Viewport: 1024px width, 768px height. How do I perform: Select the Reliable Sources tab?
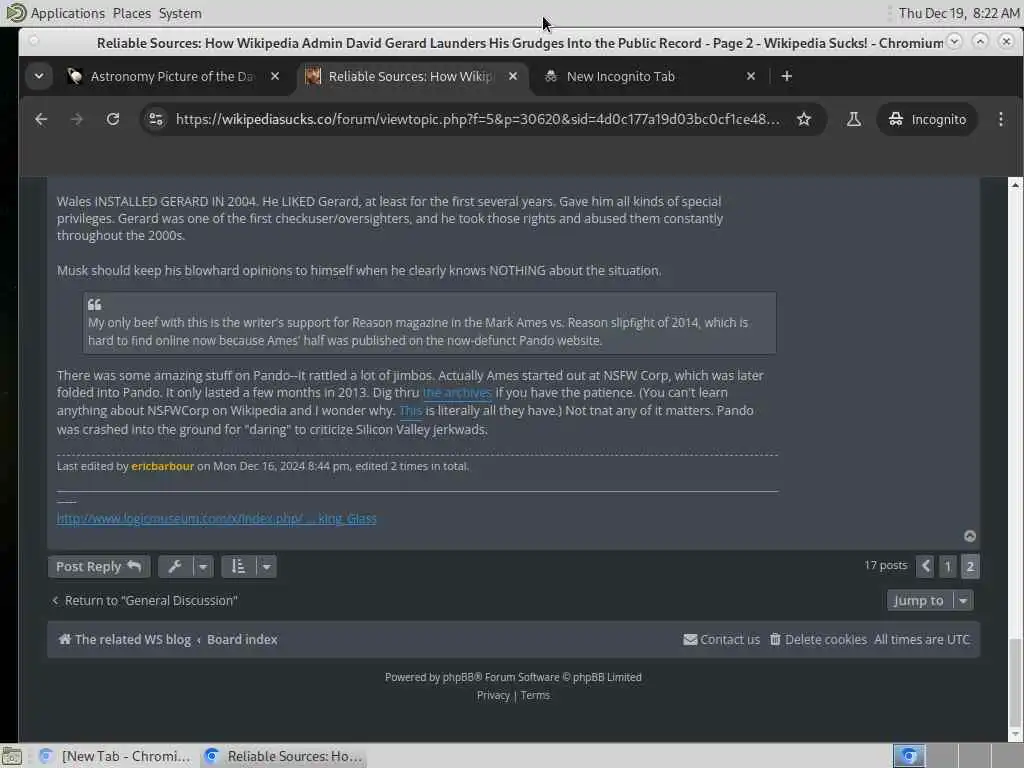click(x=410, y=76)
